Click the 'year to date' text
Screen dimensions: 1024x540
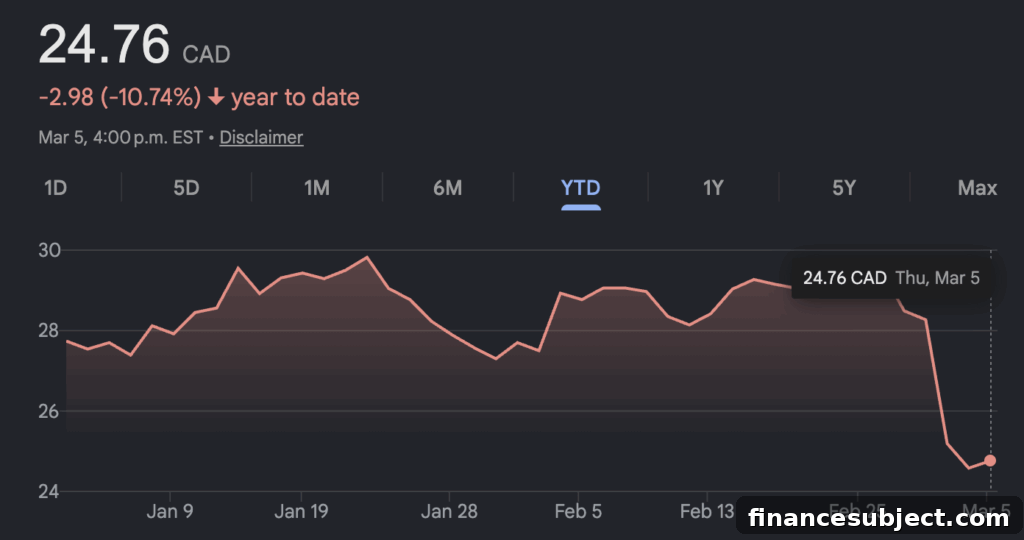pyautogui.click(x=295, y=97)
